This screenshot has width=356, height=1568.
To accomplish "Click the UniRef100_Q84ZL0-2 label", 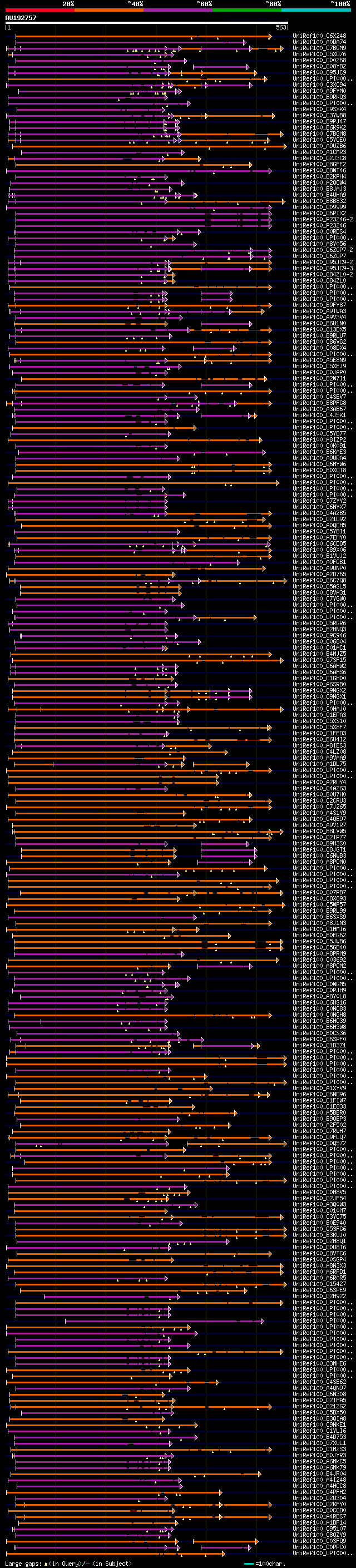I will click(323, 275).
